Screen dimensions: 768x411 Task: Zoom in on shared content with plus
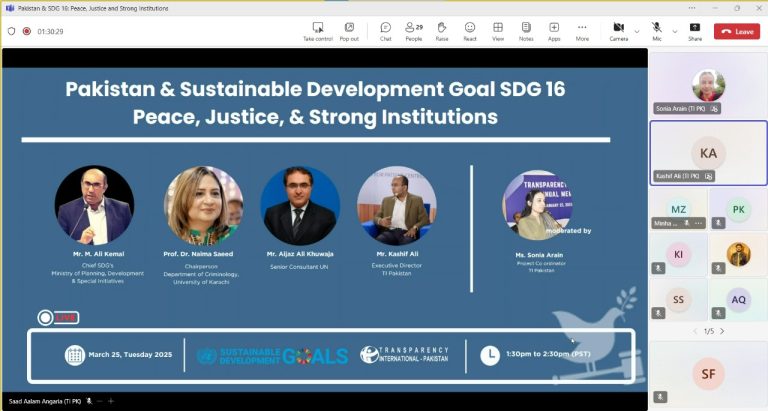111,401
